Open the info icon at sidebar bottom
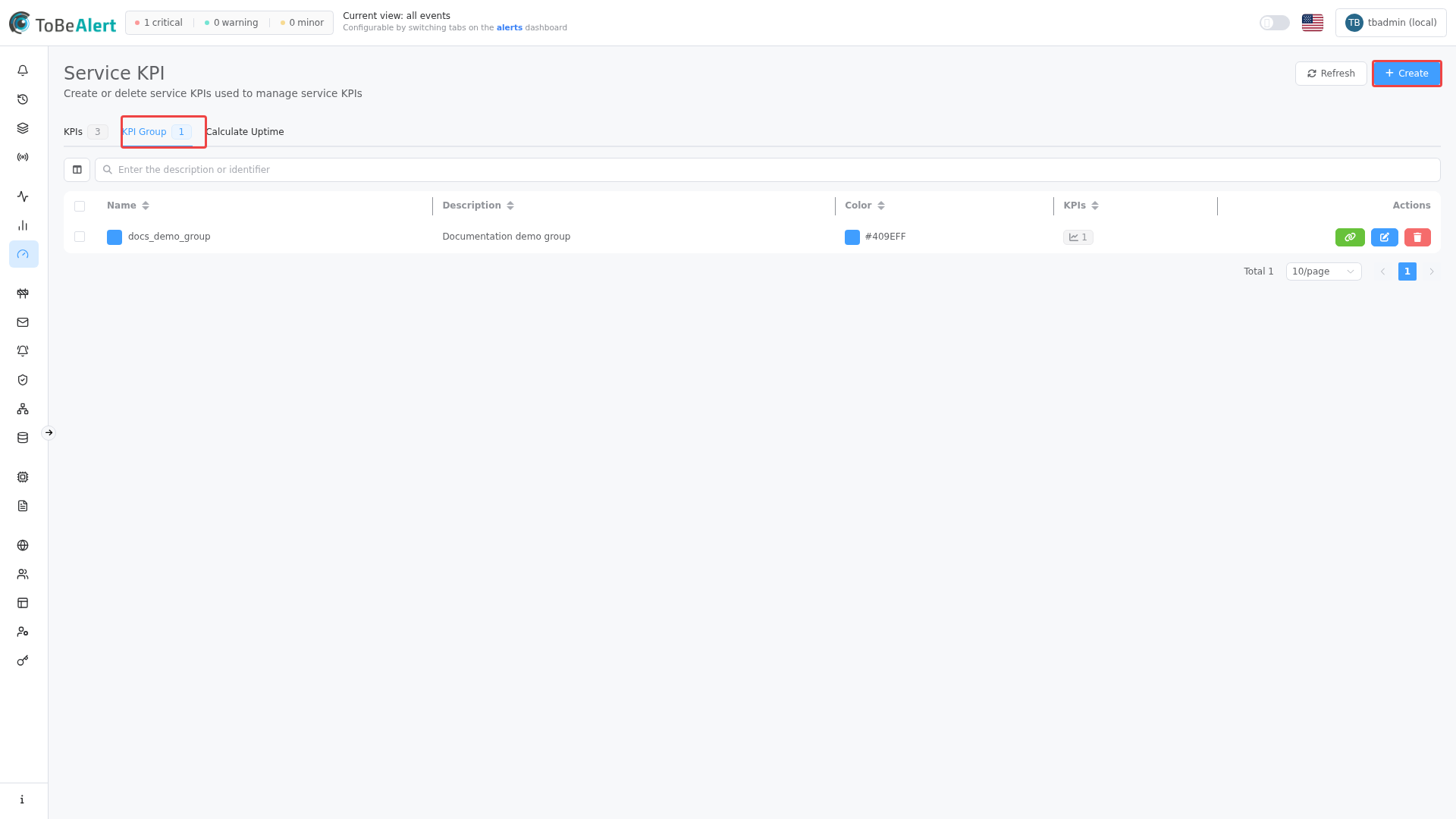The image size is (1456, 819). [23, 799]
